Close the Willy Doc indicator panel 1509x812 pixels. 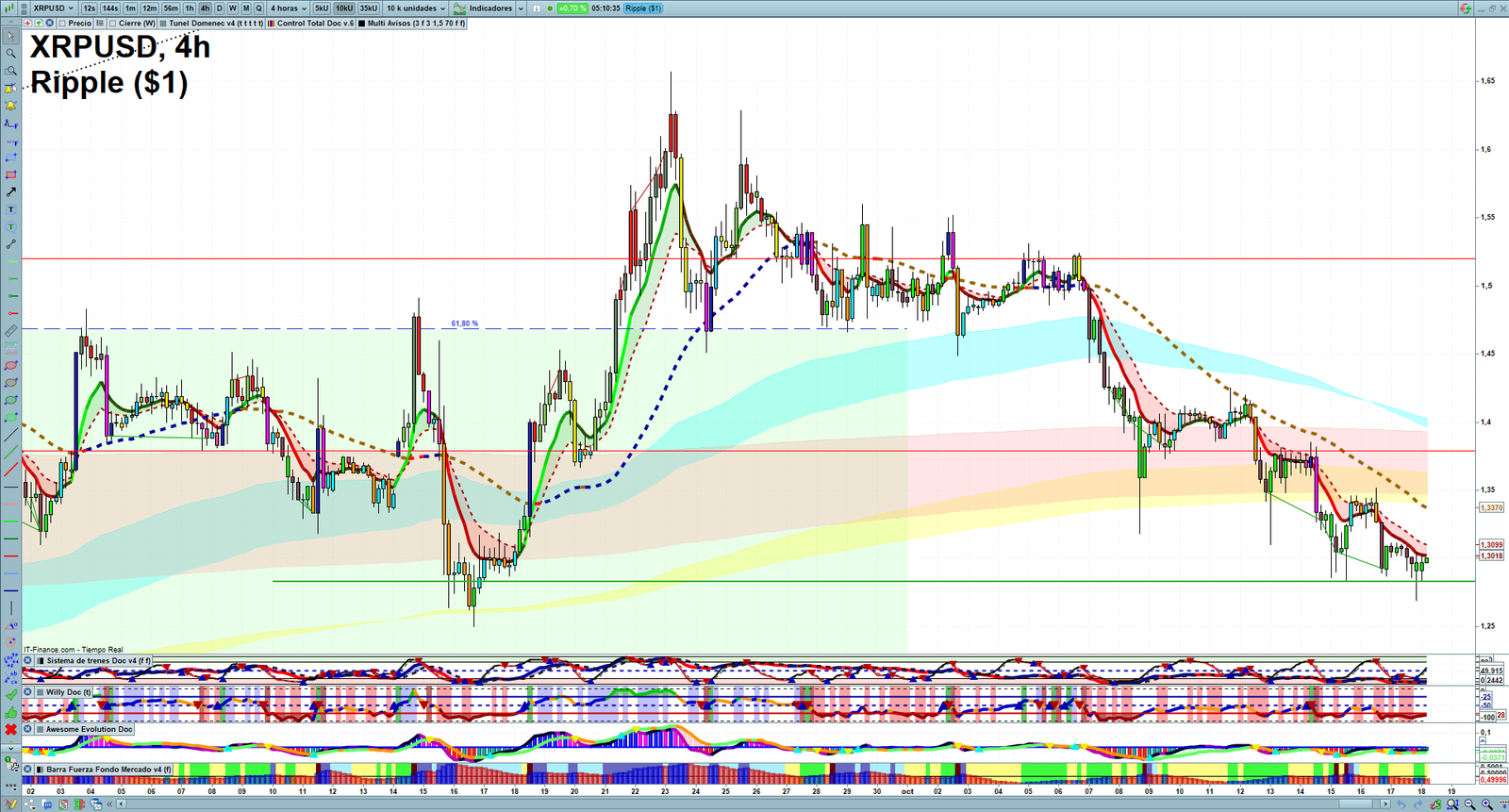click(28, 691)
